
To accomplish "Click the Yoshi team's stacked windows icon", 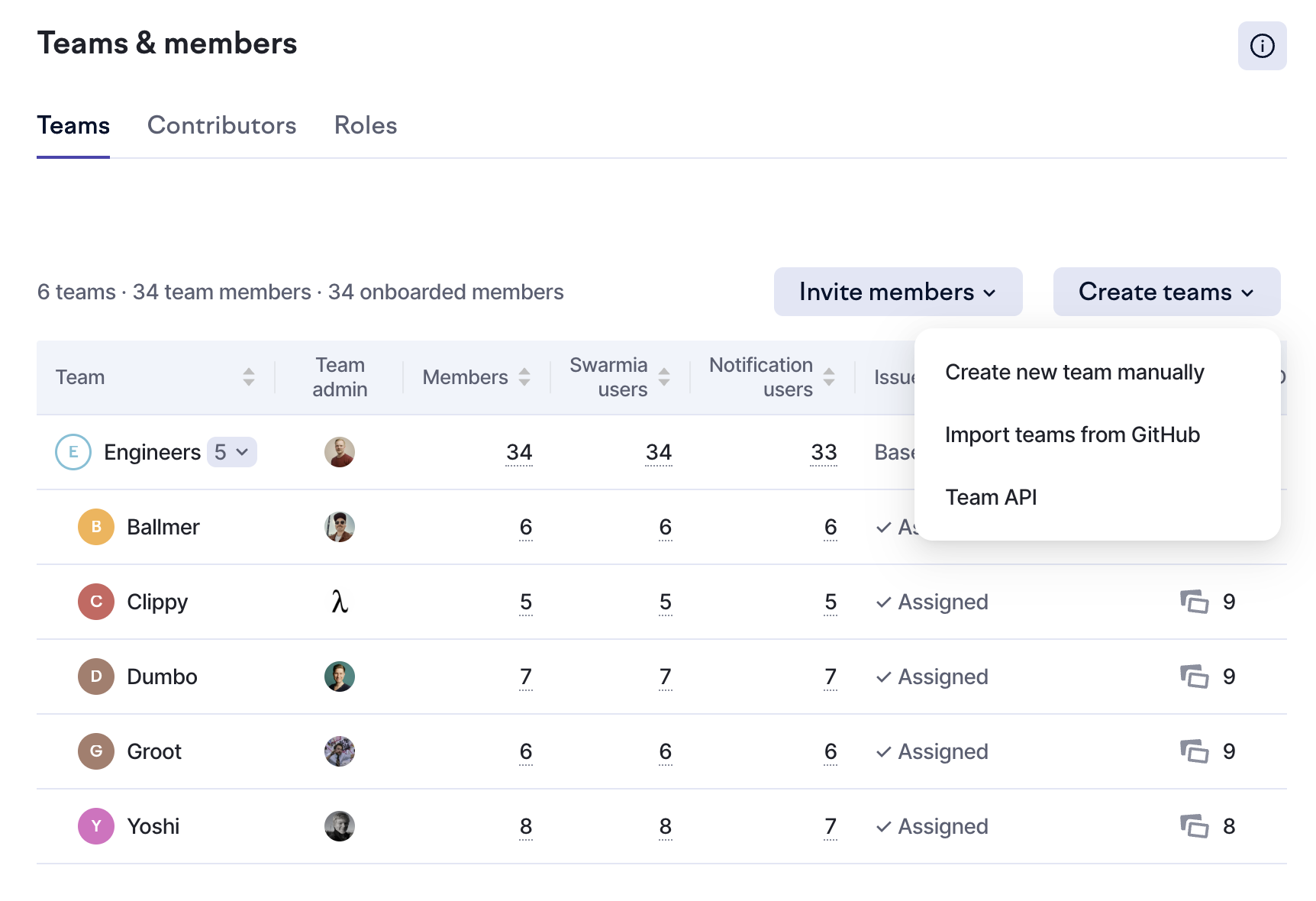I will (x=1194, y=826).
